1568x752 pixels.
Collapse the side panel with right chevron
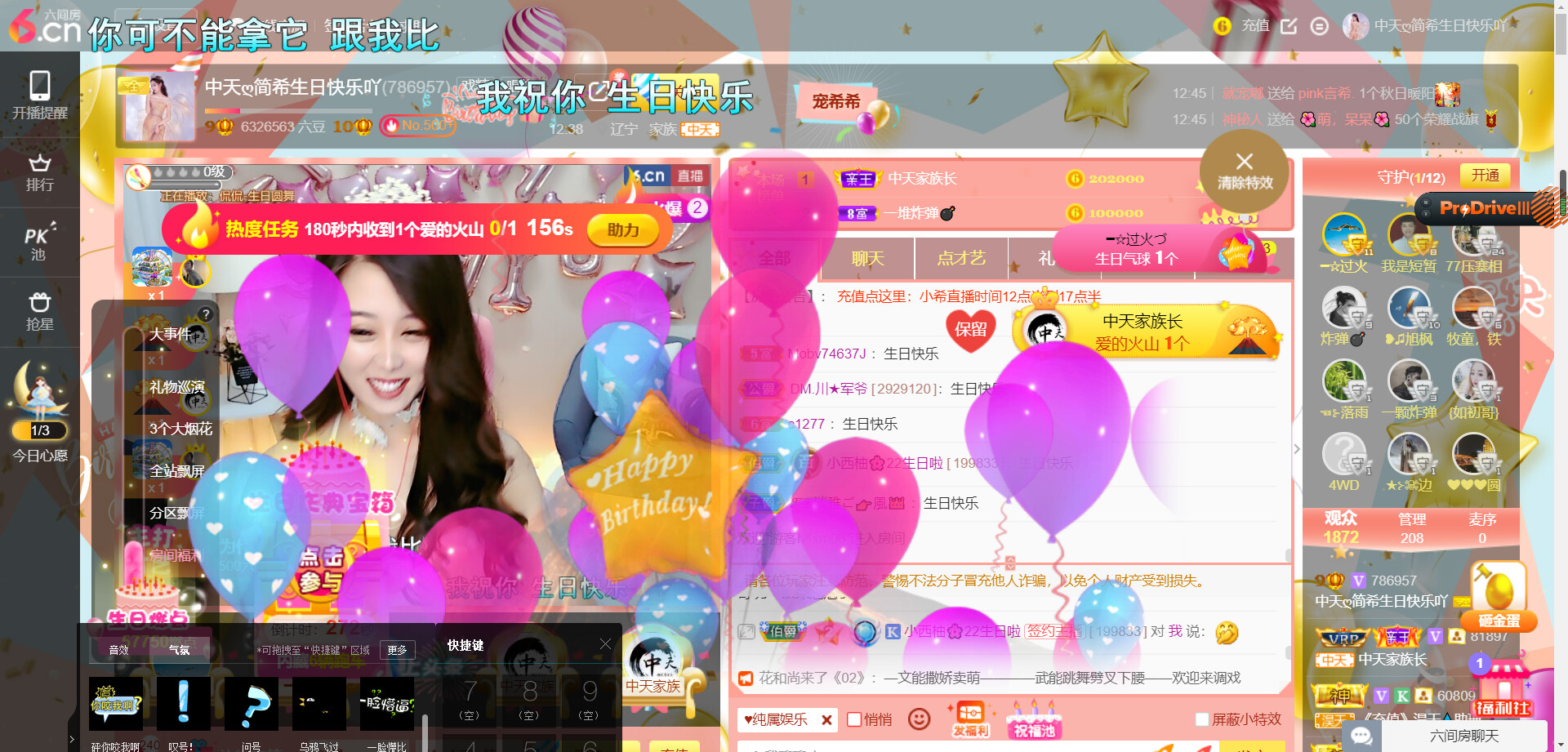1297,449
